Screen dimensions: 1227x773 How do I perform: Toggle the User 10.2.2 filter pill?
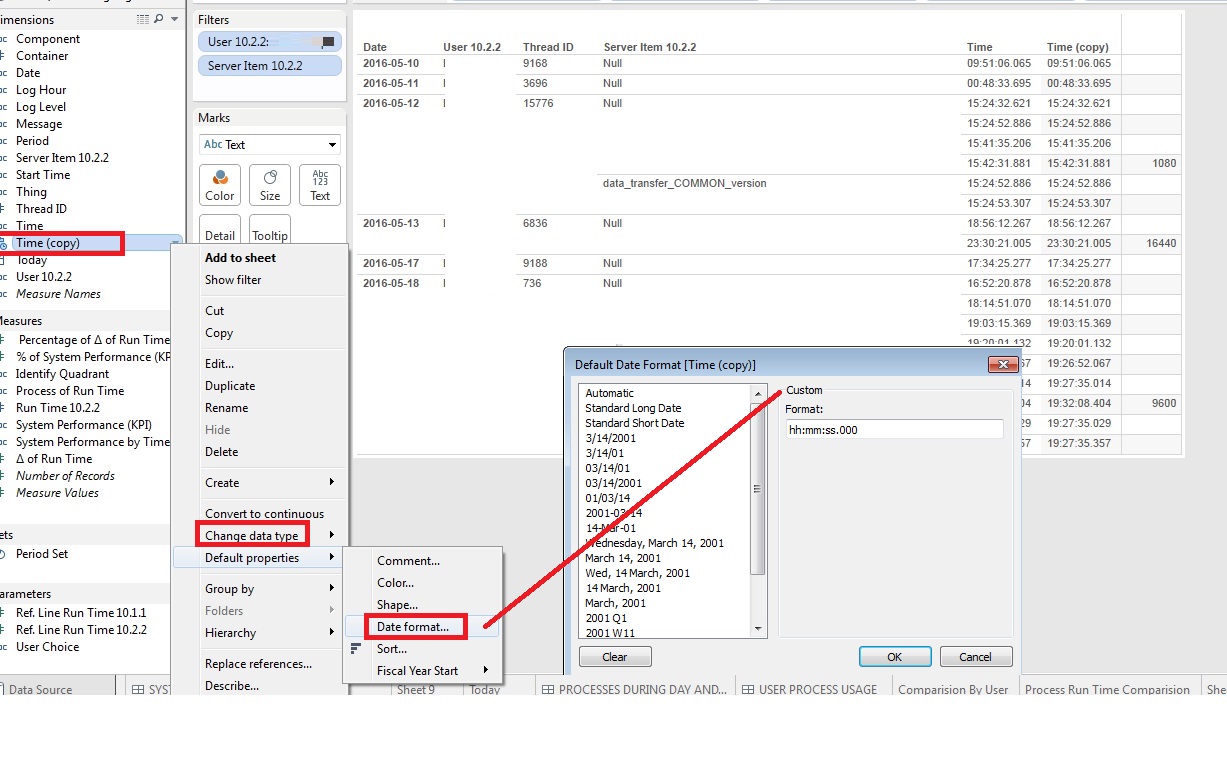[269, 41]
